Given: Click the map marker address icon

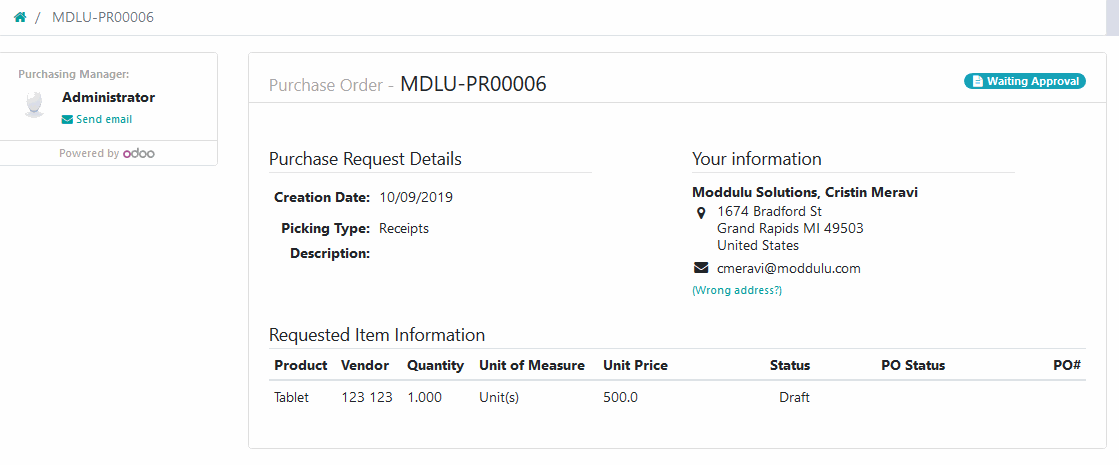Looking at the screenshot, I should [x=701, y=212].
